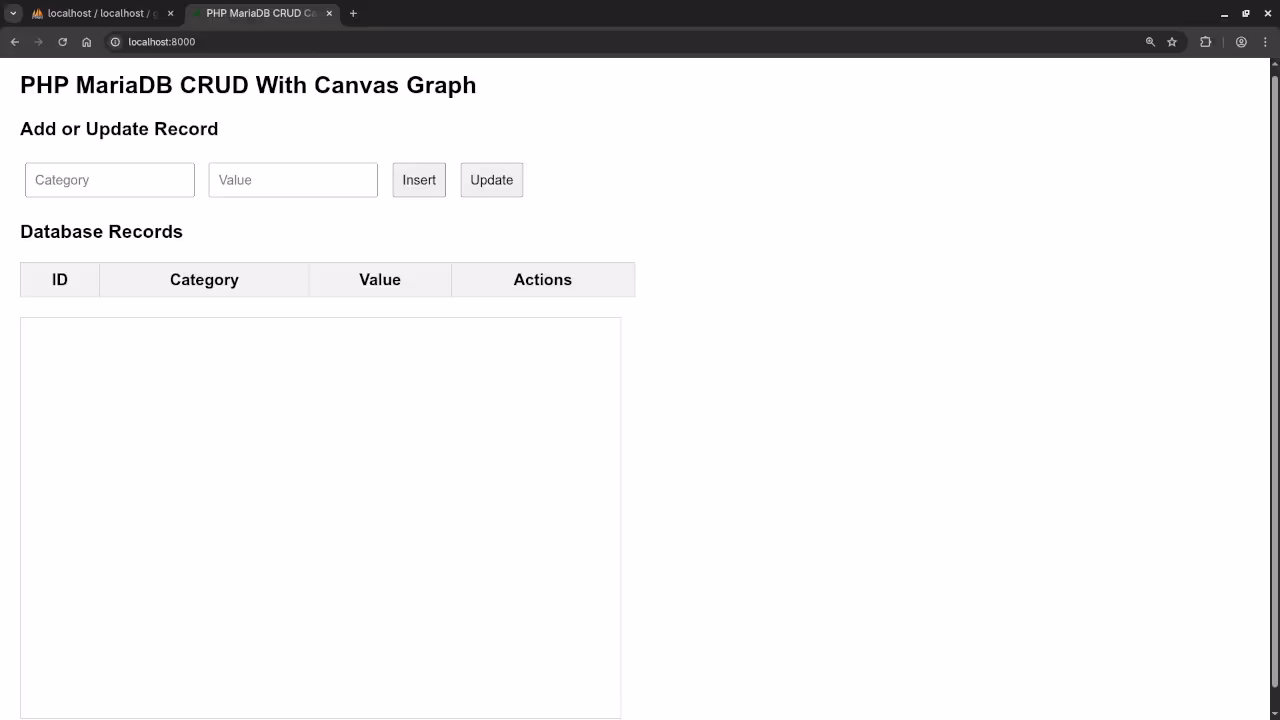Click the forward navigation arrow
Screen dimensions: 1280x720
point(38,42)
